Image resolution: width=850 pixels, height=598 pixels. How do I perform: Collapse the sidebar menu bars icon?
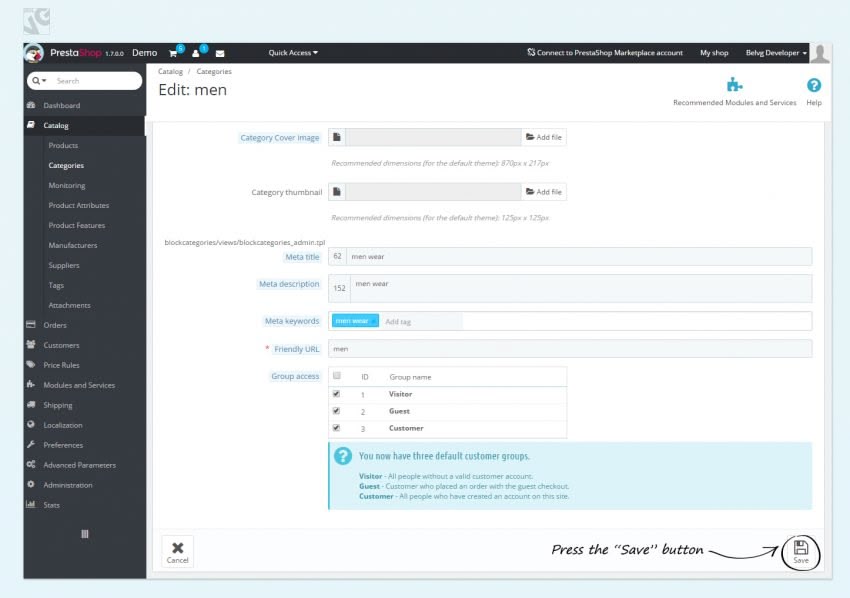[x=85, y=534]
